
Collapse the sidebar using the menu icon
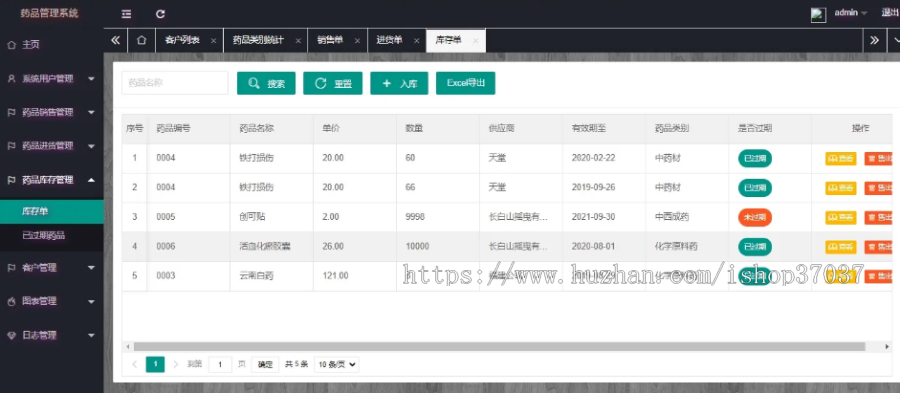126,14
